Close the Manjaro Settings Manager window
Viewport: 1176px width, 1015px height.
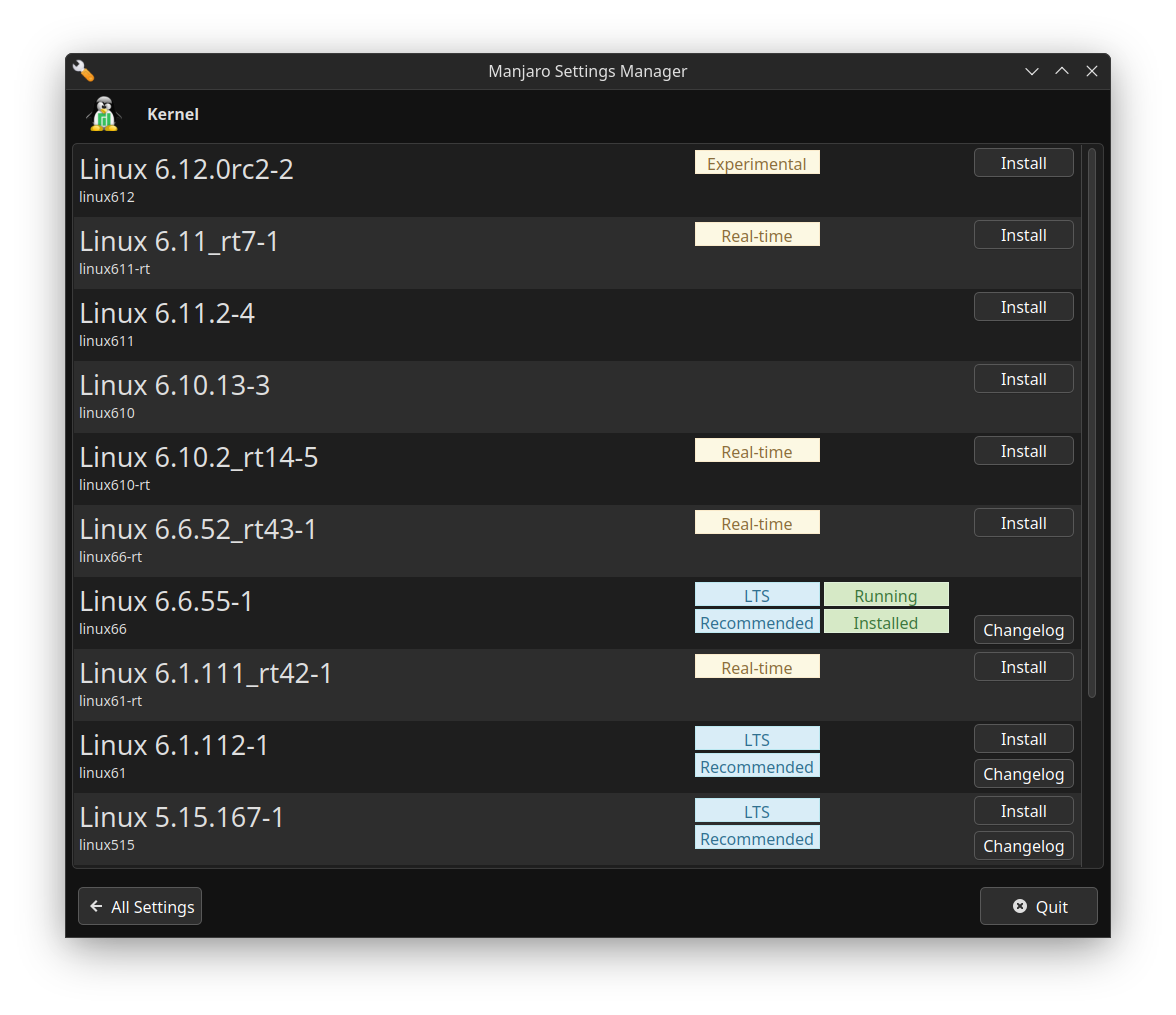[x=1092, y=71]
